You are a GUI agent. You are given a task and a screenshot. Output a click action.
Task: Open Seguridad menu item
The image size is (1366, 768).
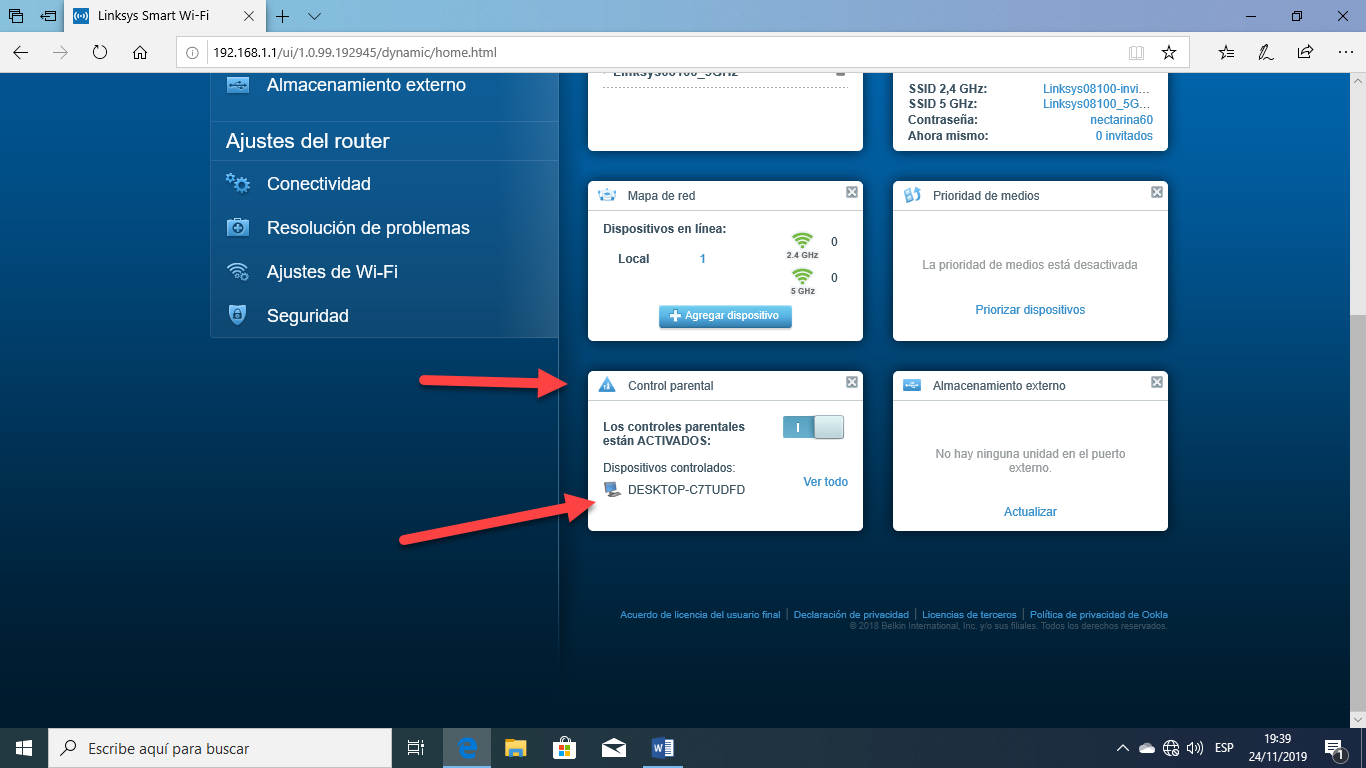[x=307, y=316]
